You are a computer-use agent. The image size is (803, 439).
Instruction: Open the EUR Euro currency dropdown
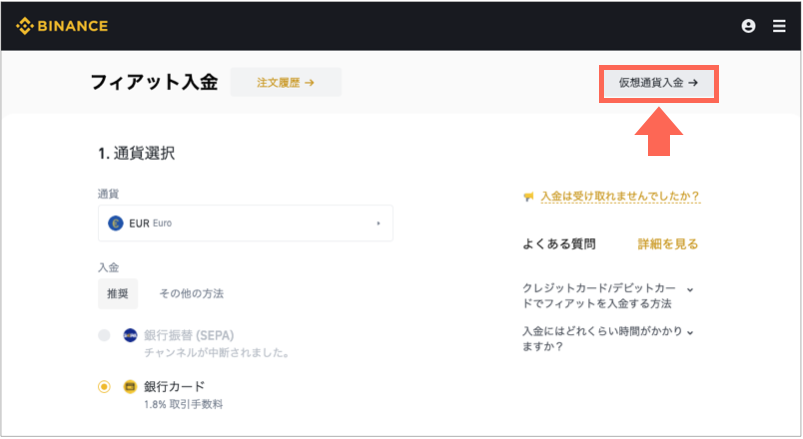click(245, 223)
